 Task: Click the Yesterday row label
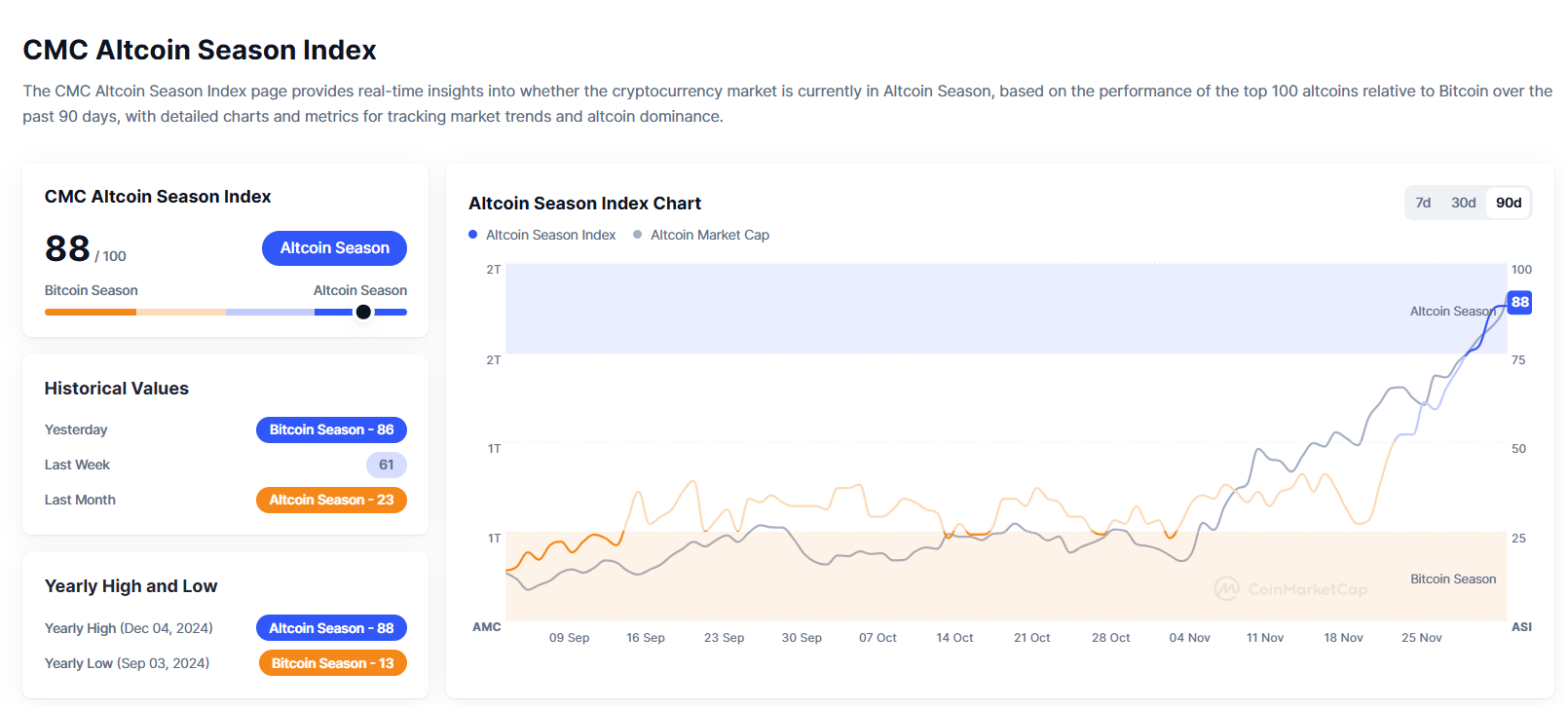point(76,429)
